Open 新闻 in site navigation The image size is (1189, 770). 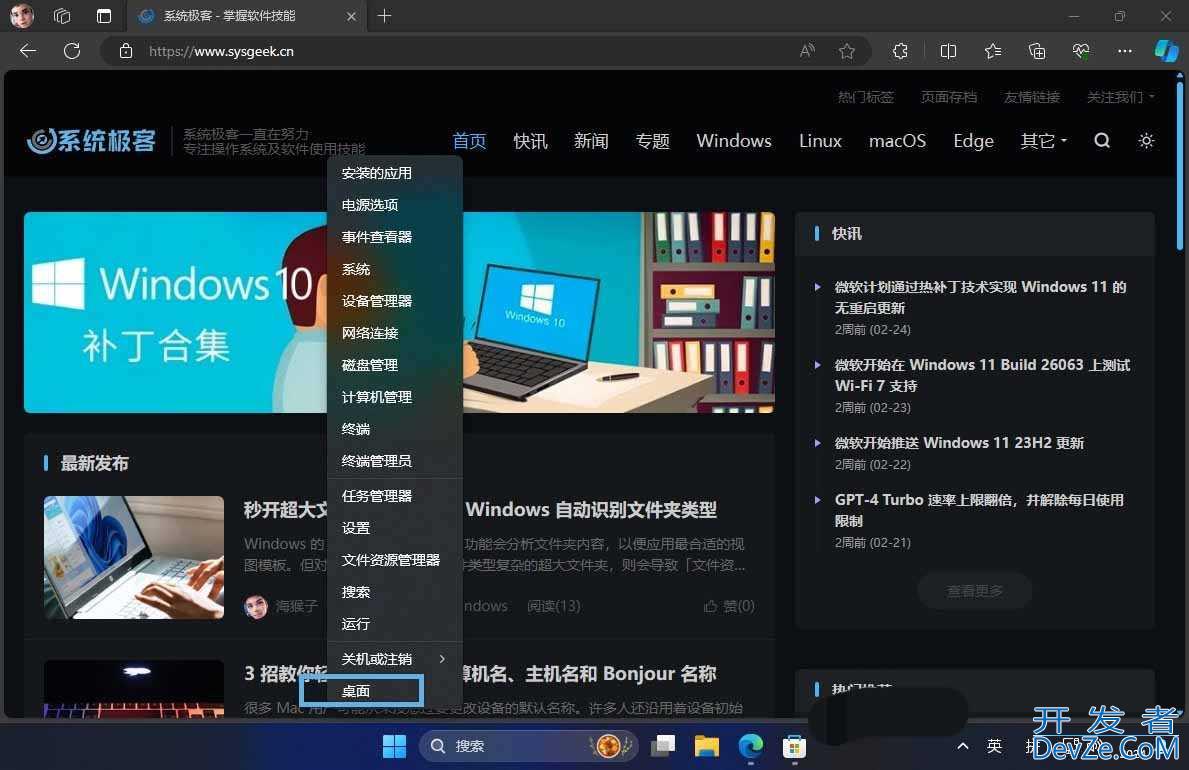point(591,140)
